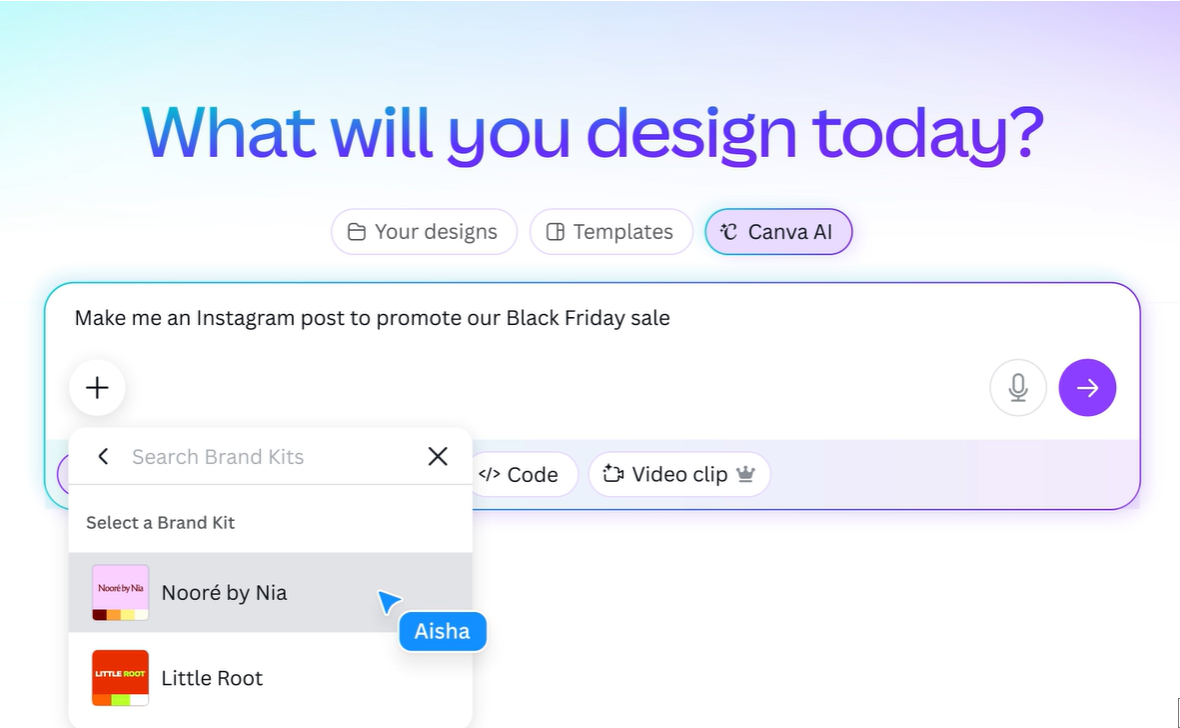Select the Little Root brand kit
1180x728 pixels.
211,678
